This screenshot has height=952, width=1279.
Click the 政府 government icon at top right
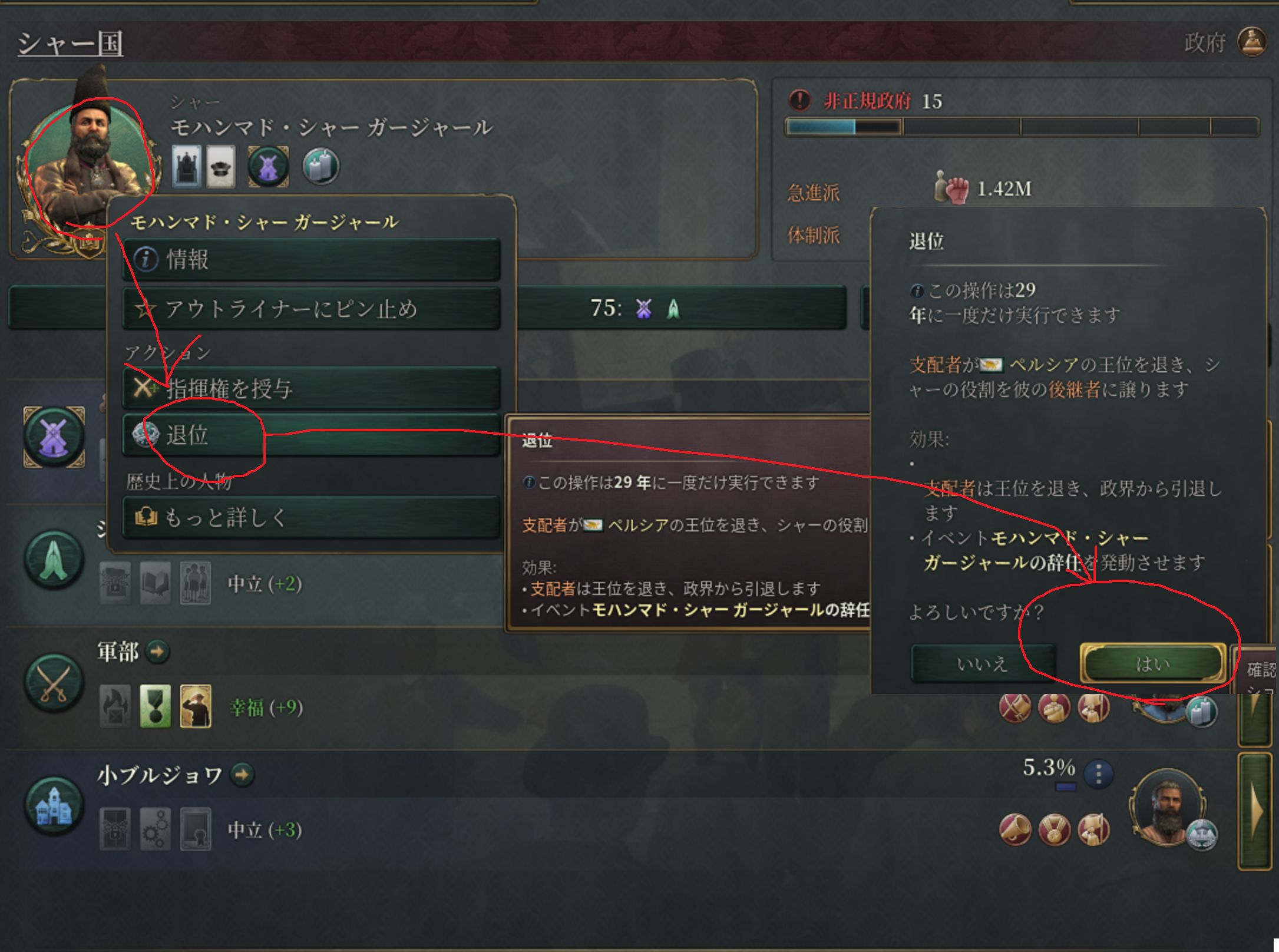tap(1251, 43)
